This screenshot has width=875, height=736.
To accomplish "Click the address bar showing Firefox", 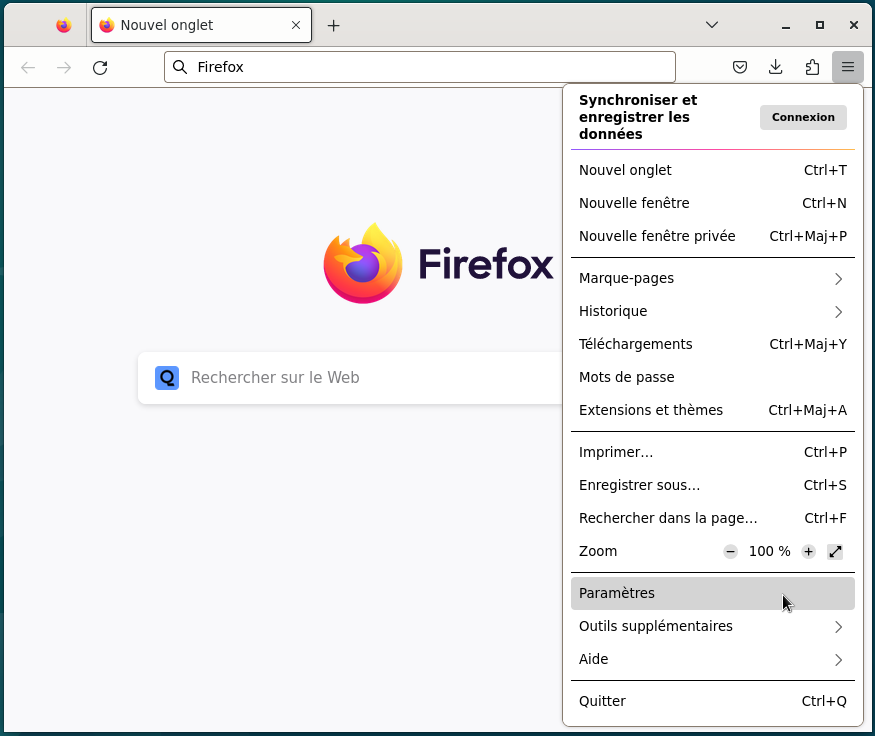I will pyautogui.click(x=420, y=67).
